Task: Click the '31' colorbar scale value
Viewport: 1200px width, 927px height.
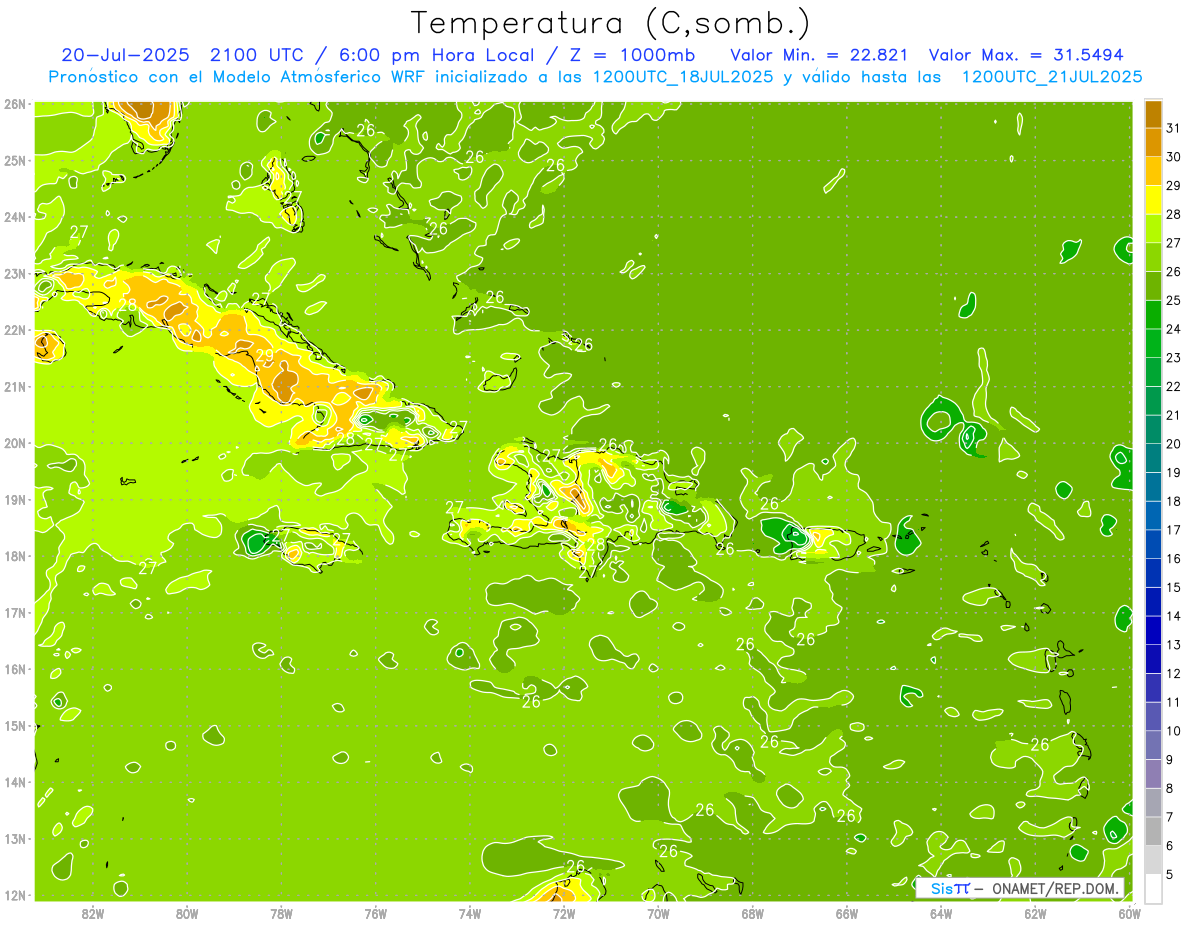Action: [1174, 129]
